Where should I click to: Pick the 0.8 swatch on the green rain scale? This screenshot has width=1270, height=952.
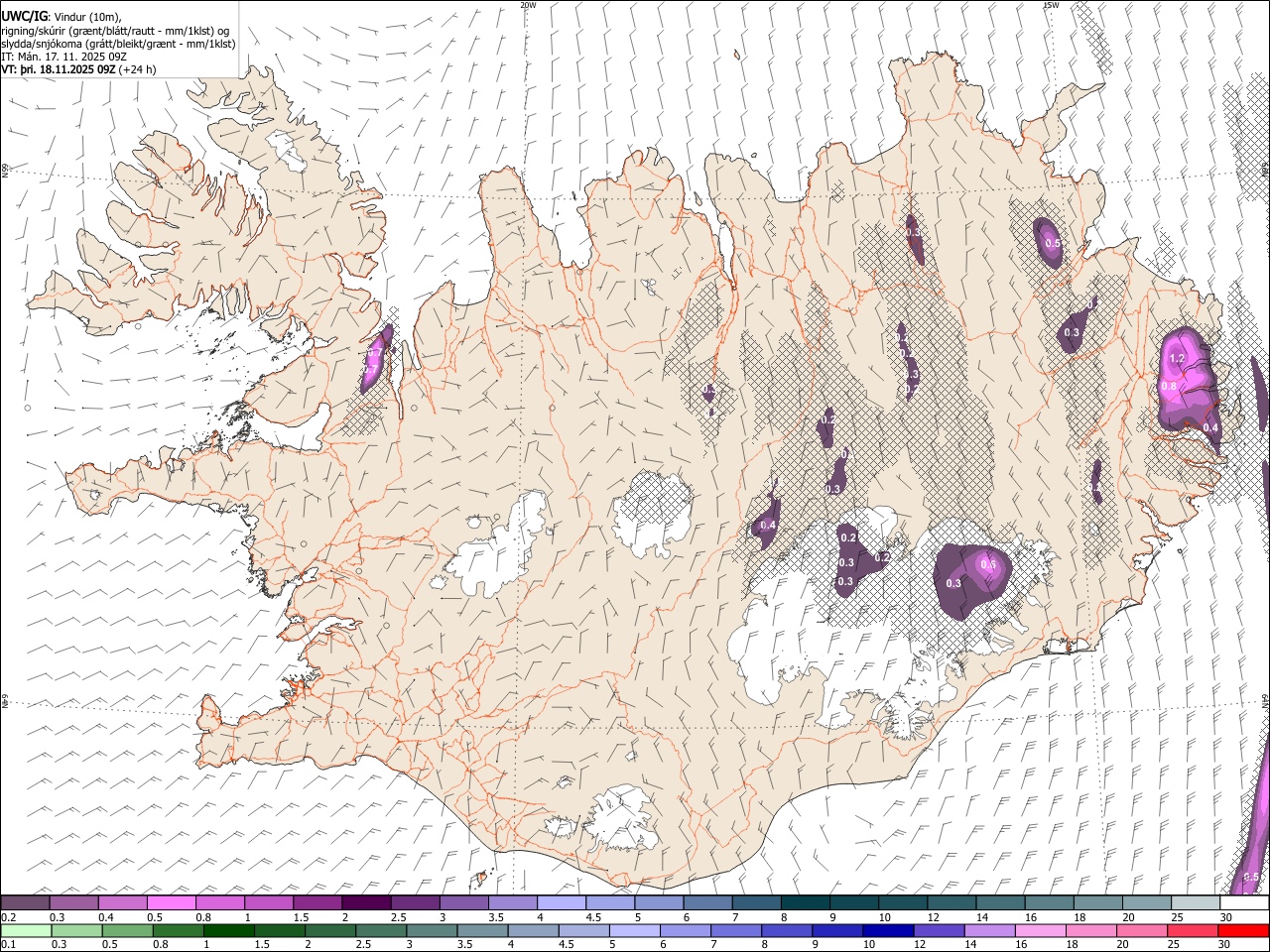click(x=178, y=931)
